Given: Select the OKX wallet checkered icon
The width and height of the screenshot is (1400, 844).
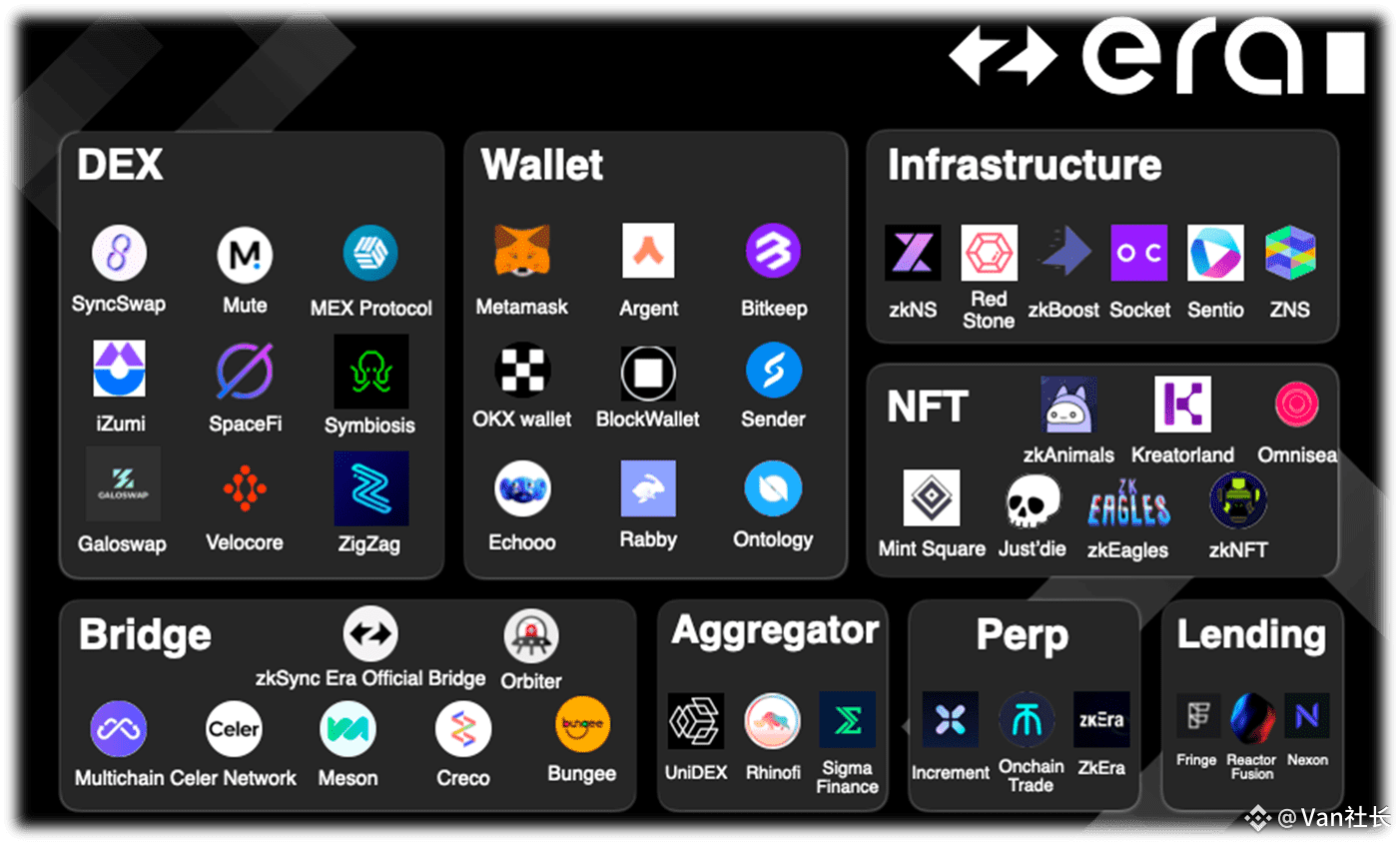Looking at the screenshot, I should pyautogui.click(x=522, y=371).
